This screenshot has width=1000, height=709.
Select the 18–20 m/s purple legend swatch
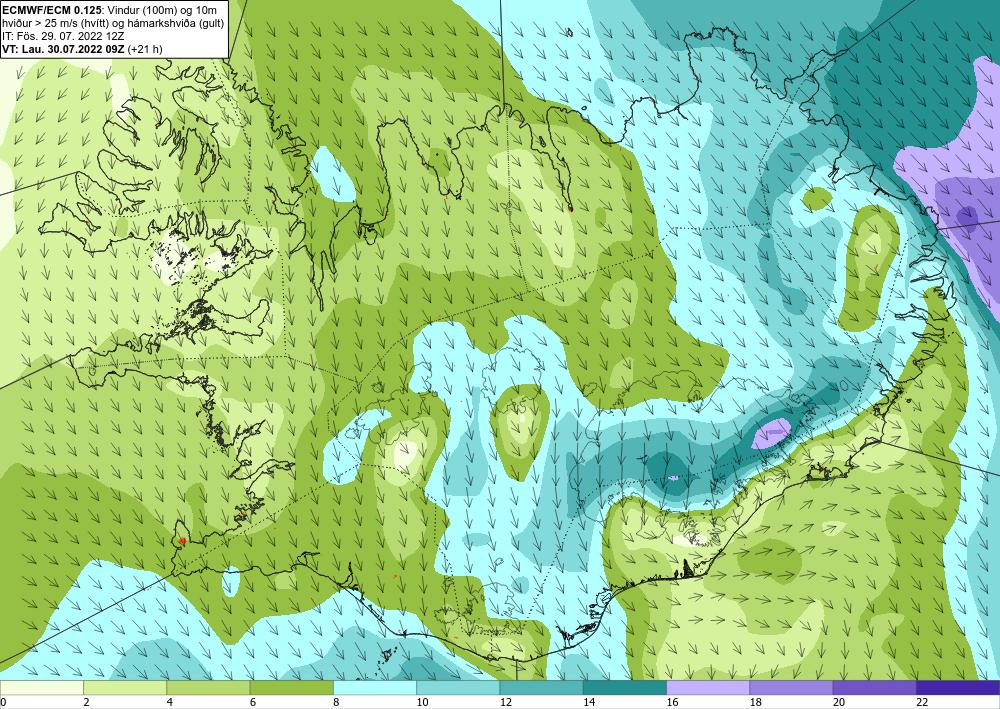791,688
